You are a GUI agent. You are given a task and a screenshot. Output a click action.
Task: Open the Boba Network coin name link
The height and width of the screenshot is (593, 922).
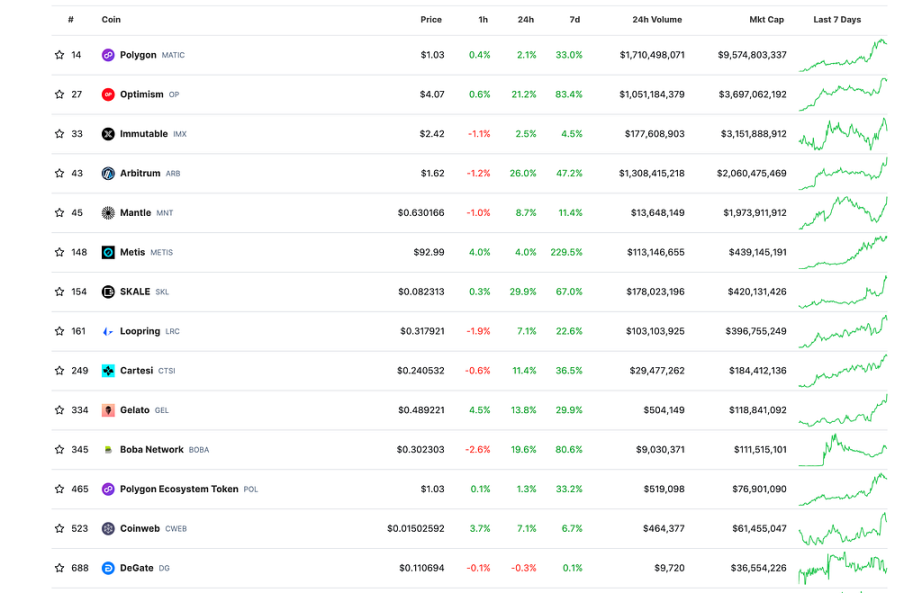152,449
